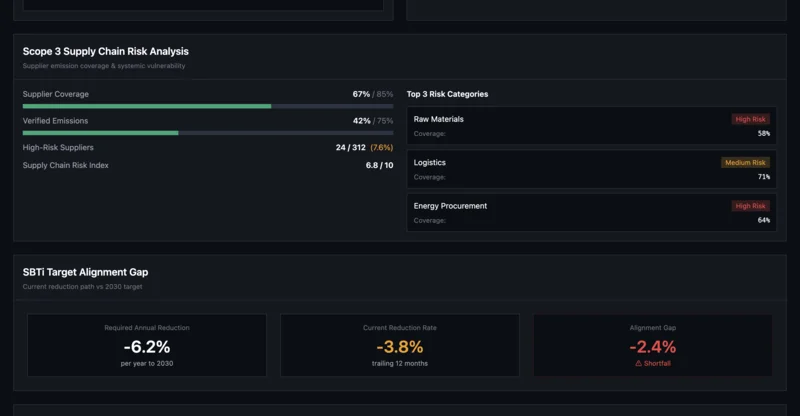Click the 6.8 / 10 Supply Chain Risk Index value

379,165
